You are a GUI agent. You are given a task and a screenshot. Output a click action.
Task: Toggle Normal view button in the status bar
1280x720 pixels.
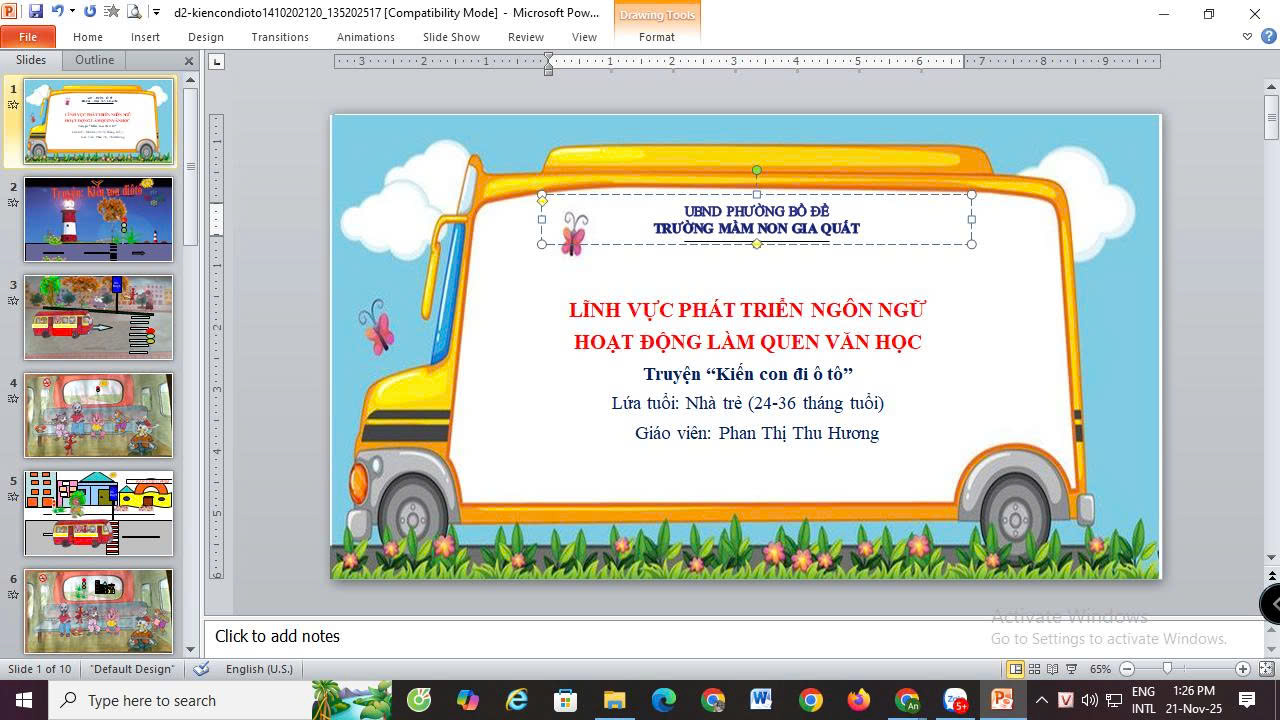1015,669
